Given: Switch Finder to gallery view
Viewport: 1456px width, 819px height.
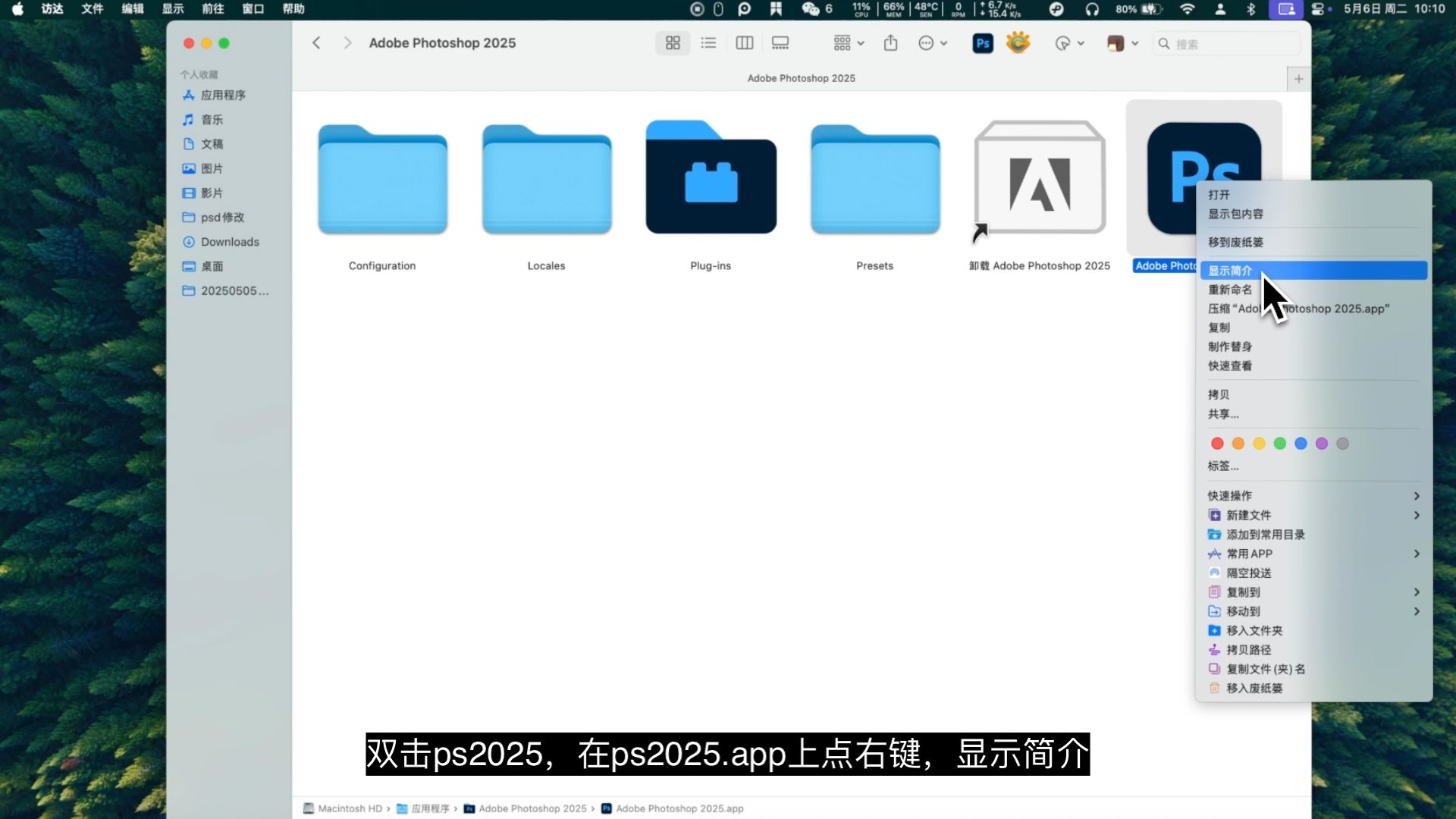Looking at the screenshot, I should click(780, 43).
